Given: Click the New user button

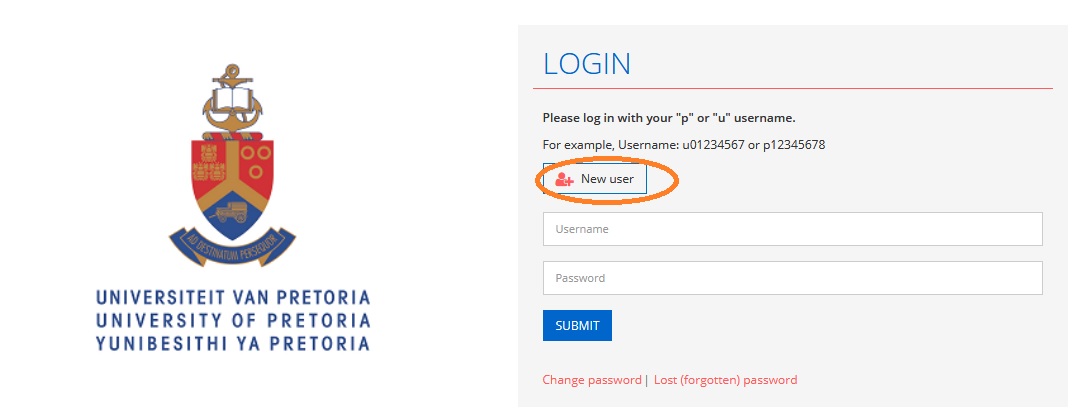Looking at the screenshot, I should point(596,179).
